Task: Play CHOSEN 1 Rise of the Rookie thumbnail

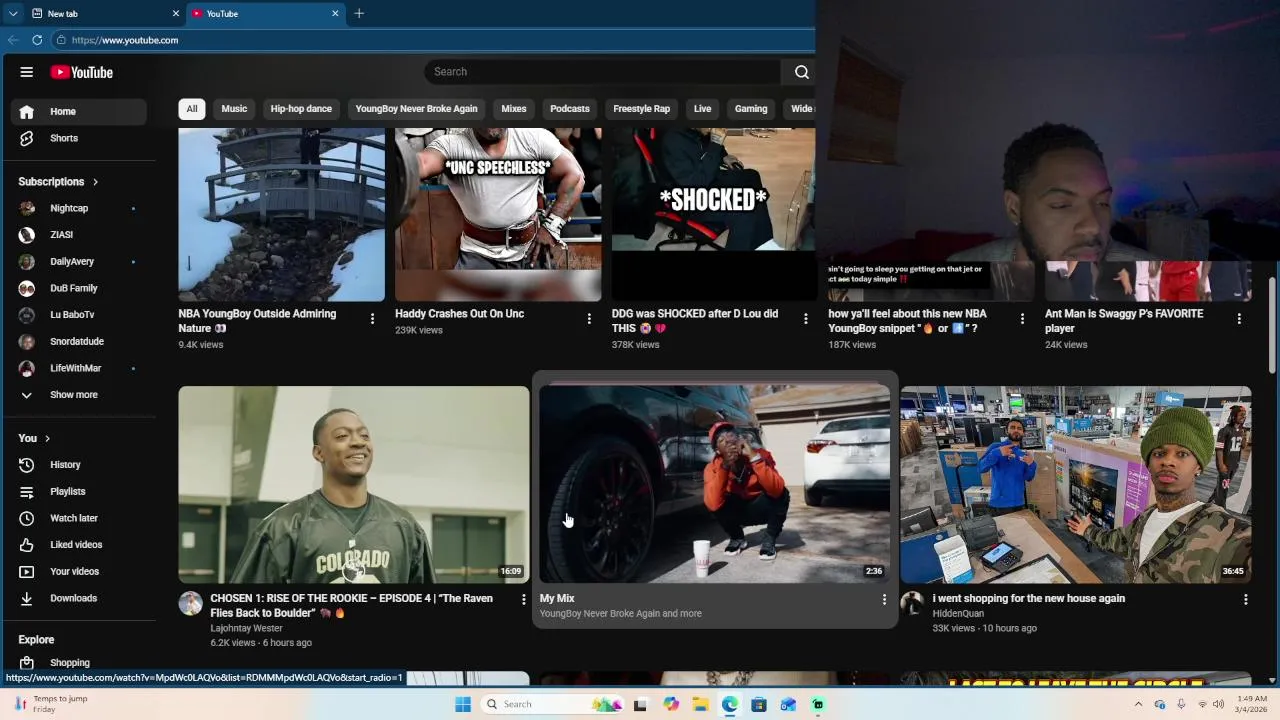Action: tap(353, 484)
